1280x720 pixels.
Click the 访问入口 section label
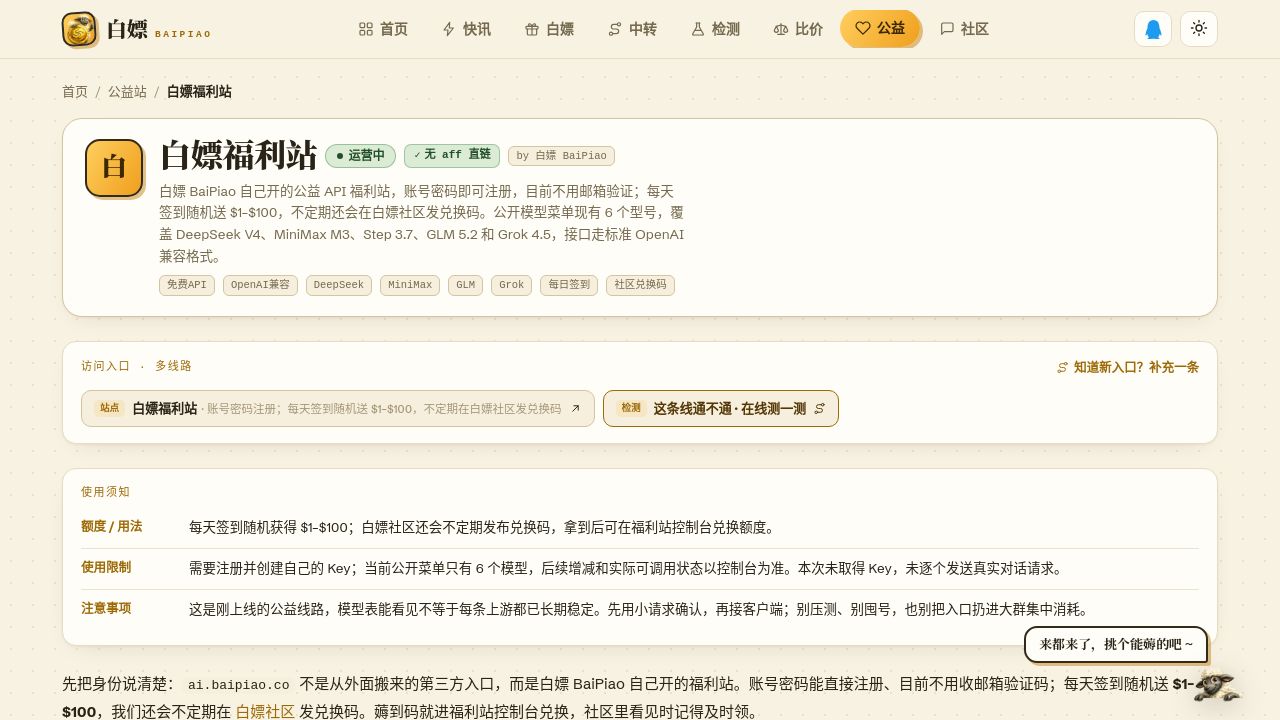(105, 366)
